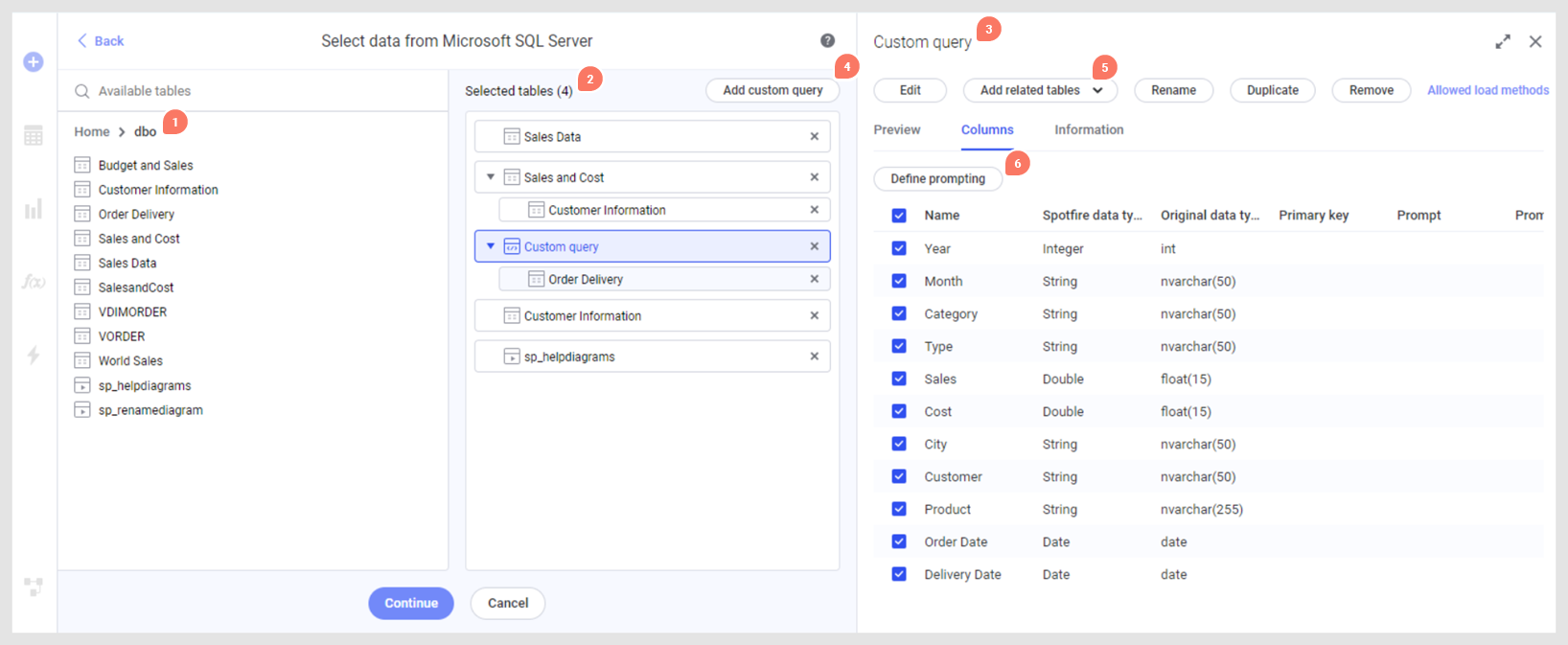This screenshot has height=645, width=1568.
Task: Click the Rename button
Action: (1174, 90)
